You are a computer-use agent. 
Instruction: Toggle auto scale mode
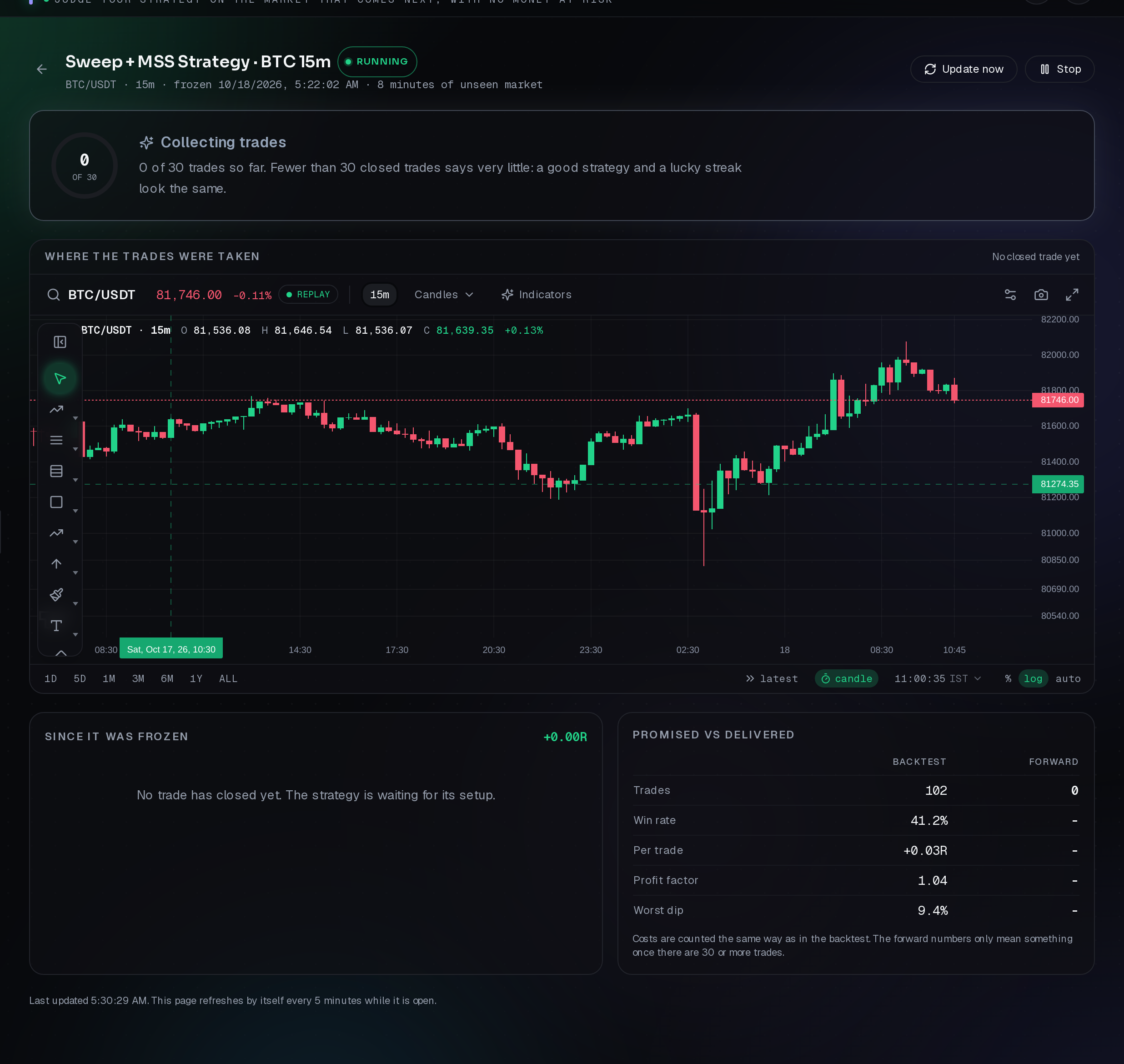pos(1068,679)
